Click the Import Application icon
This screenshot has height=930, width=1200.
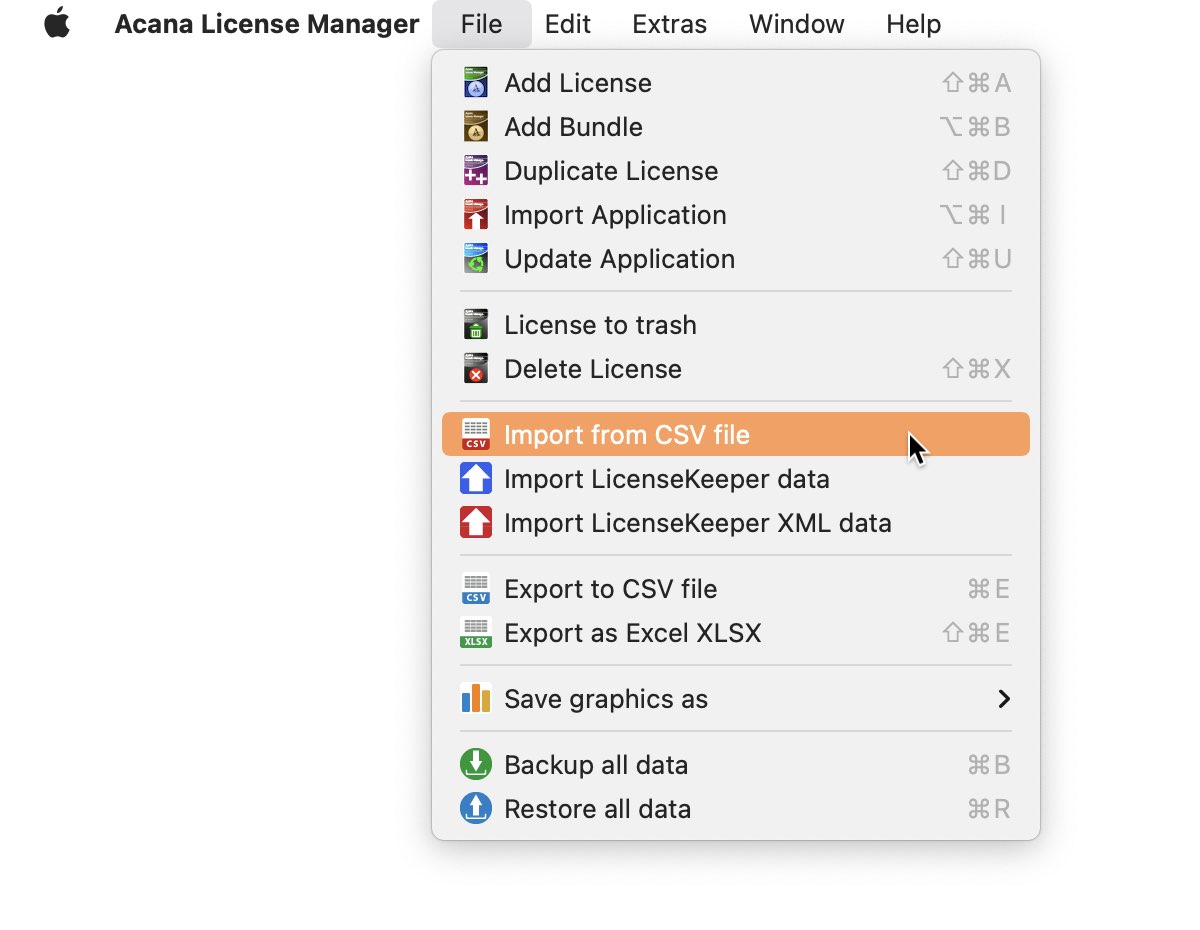[476, 215]
